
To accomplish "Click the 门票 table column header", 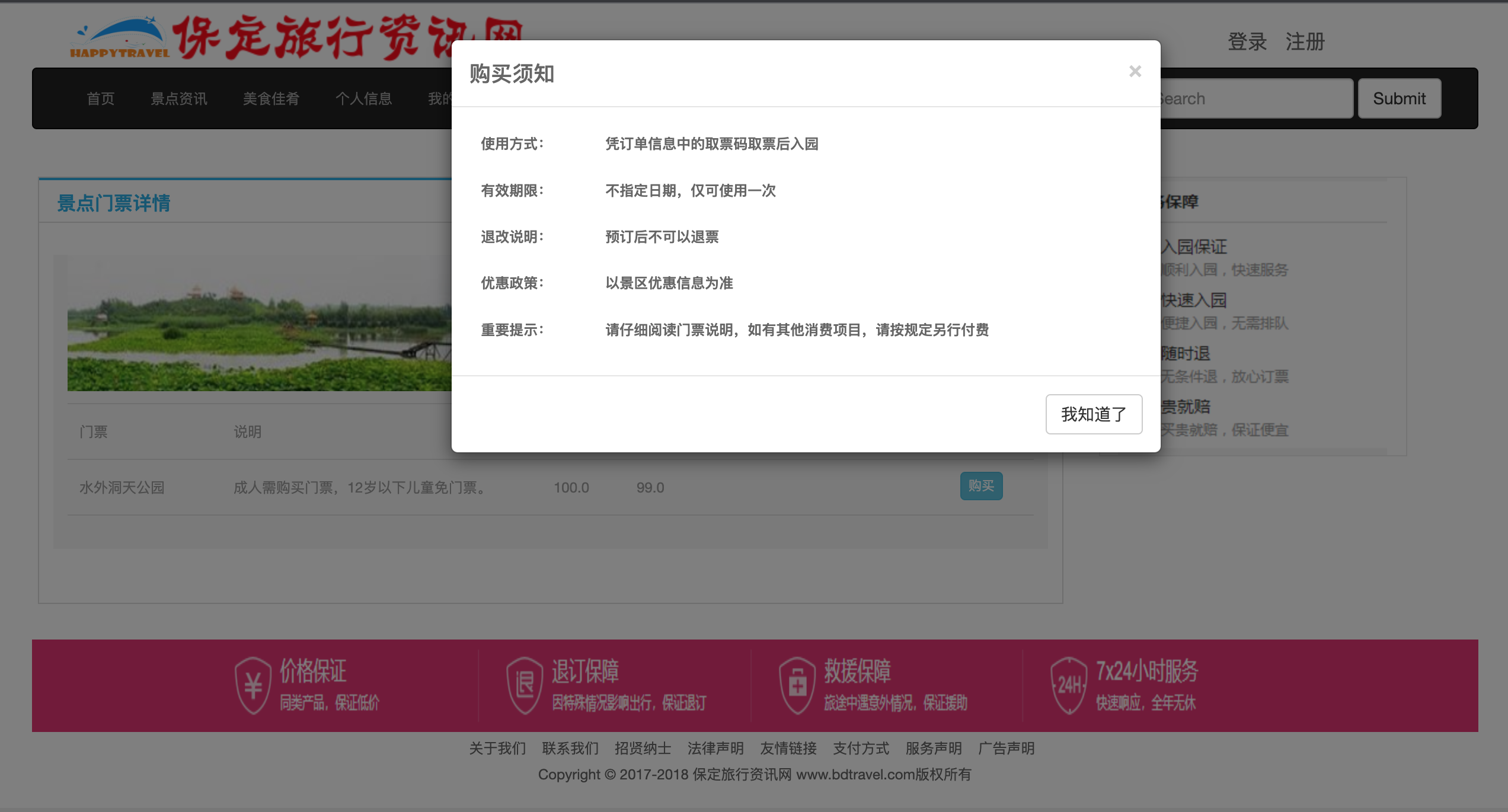I will (94, 431).
